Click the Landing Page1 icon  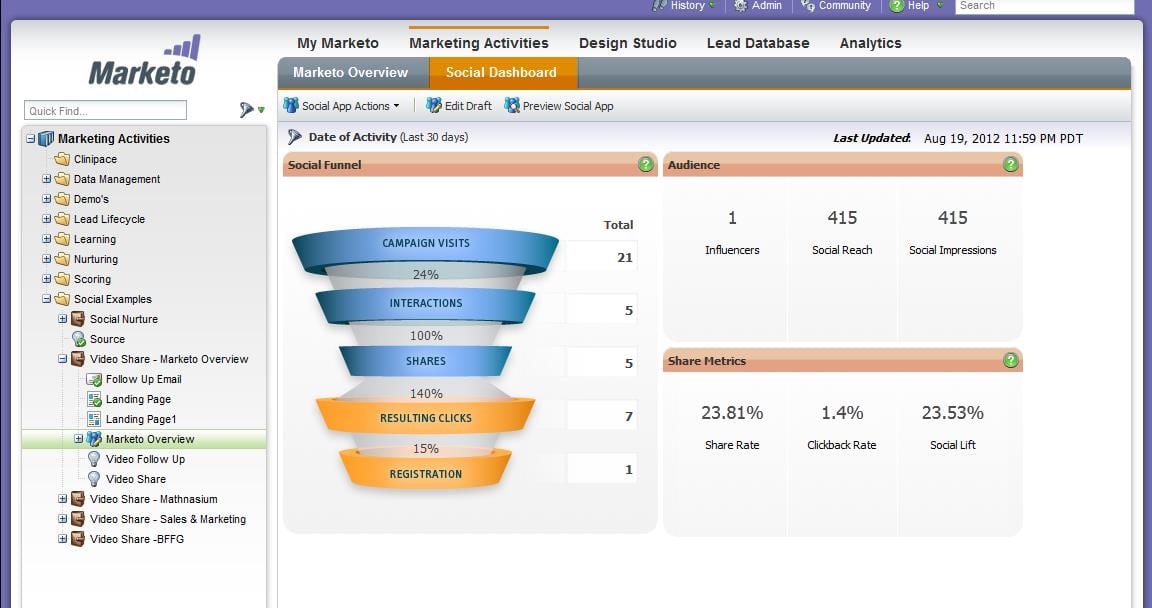pos(94,419)
